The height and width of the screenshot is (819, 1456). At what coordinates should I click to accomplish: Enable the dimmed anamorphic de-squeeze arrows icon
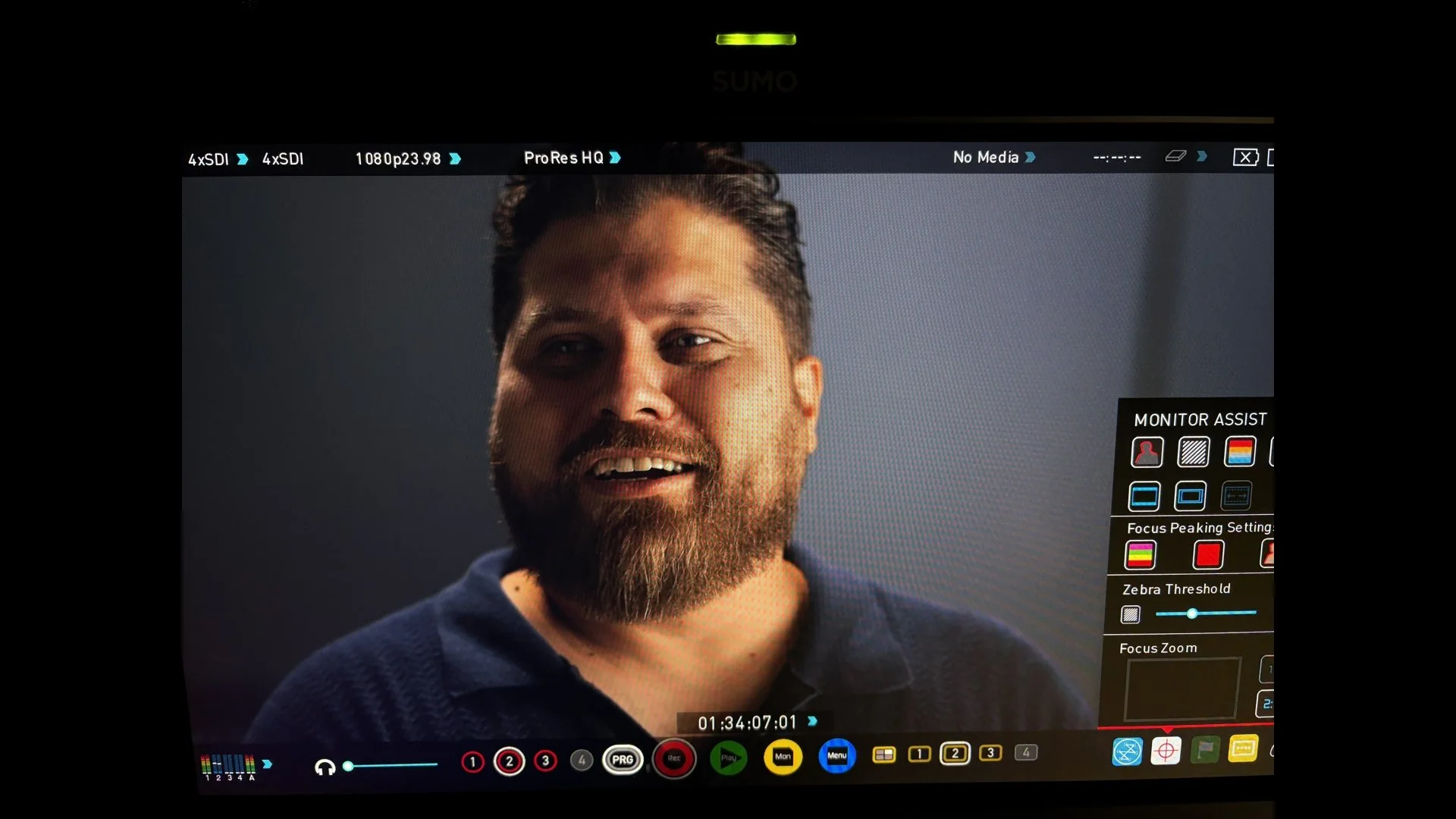click(x=1236, y=497)
